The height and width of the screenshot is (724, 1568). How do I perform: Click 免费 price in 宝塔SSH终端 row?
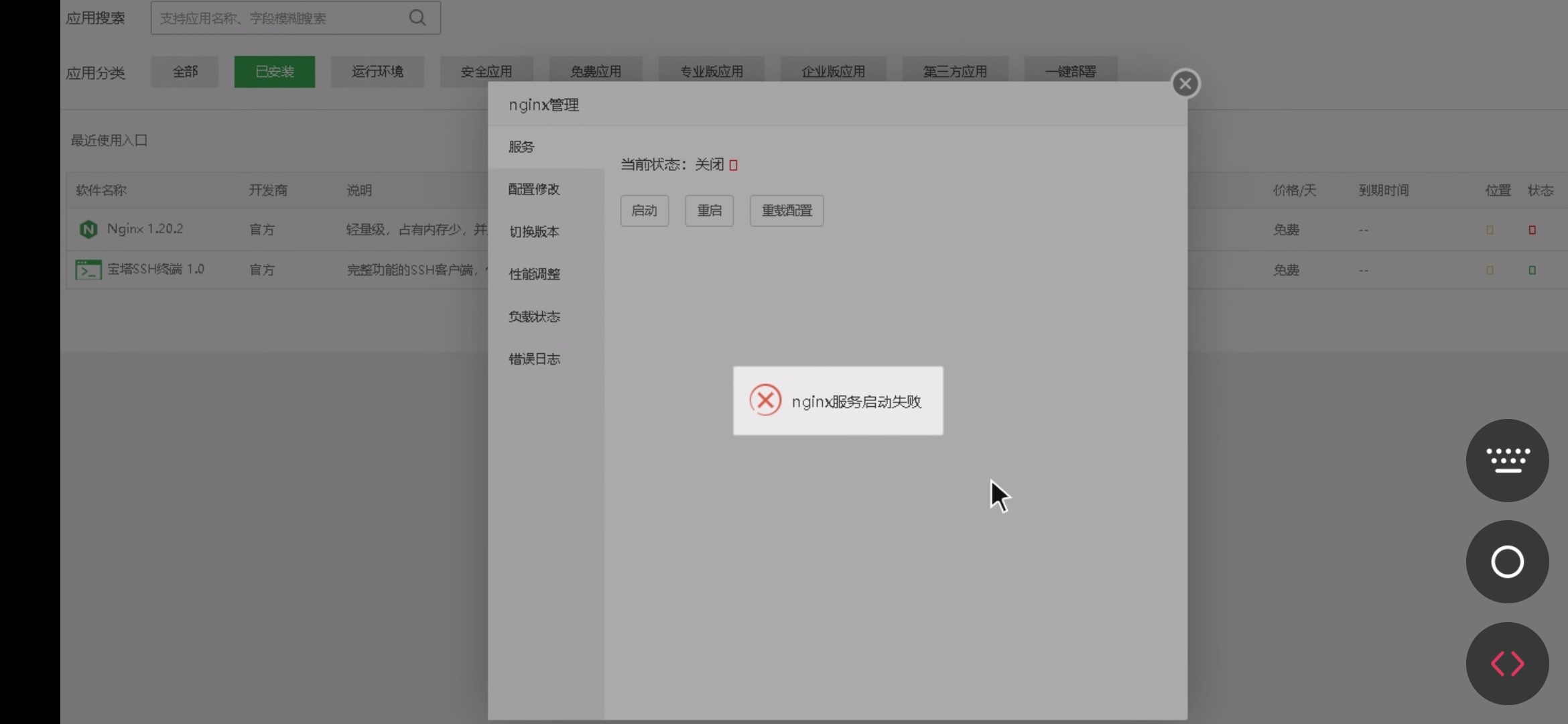coord(1286,270)
